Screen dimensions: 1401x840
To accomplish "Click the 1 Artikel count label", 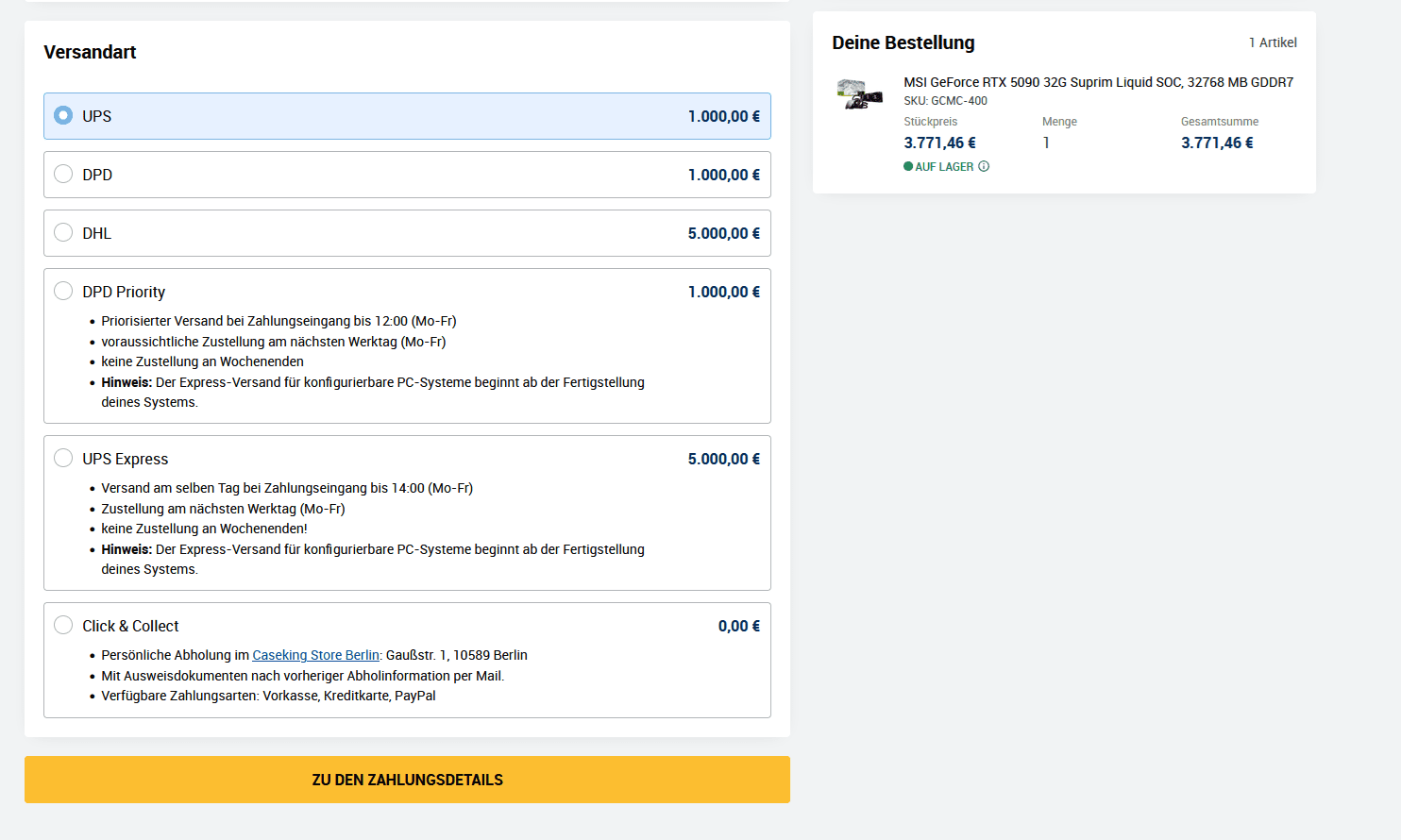I will pyautogui.click(x=1273, y=42).
